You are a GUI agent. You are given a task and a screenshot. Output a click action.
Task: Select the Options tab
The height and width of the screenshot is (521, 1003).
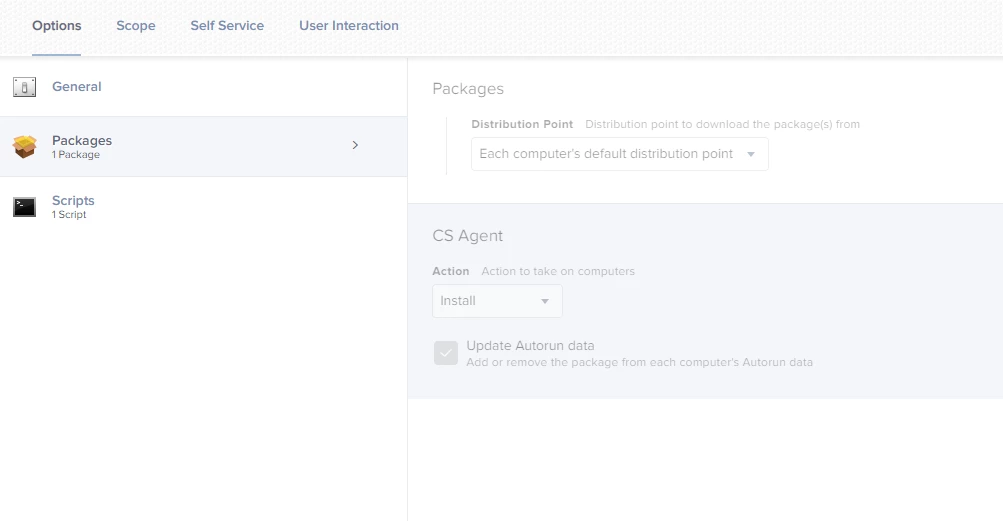click(57, 26)
